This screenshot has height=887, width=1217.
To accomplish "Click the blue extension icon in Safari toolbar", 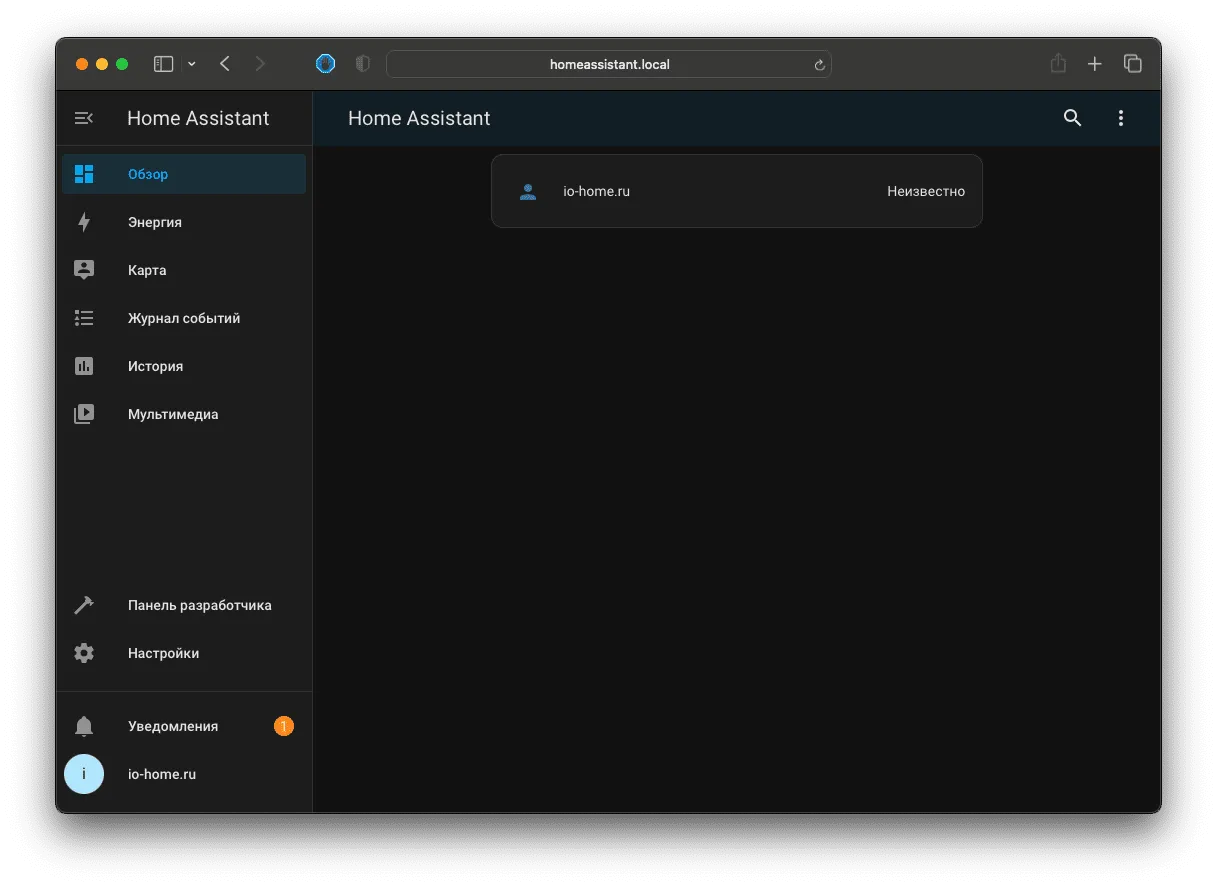I will (325, 64).
